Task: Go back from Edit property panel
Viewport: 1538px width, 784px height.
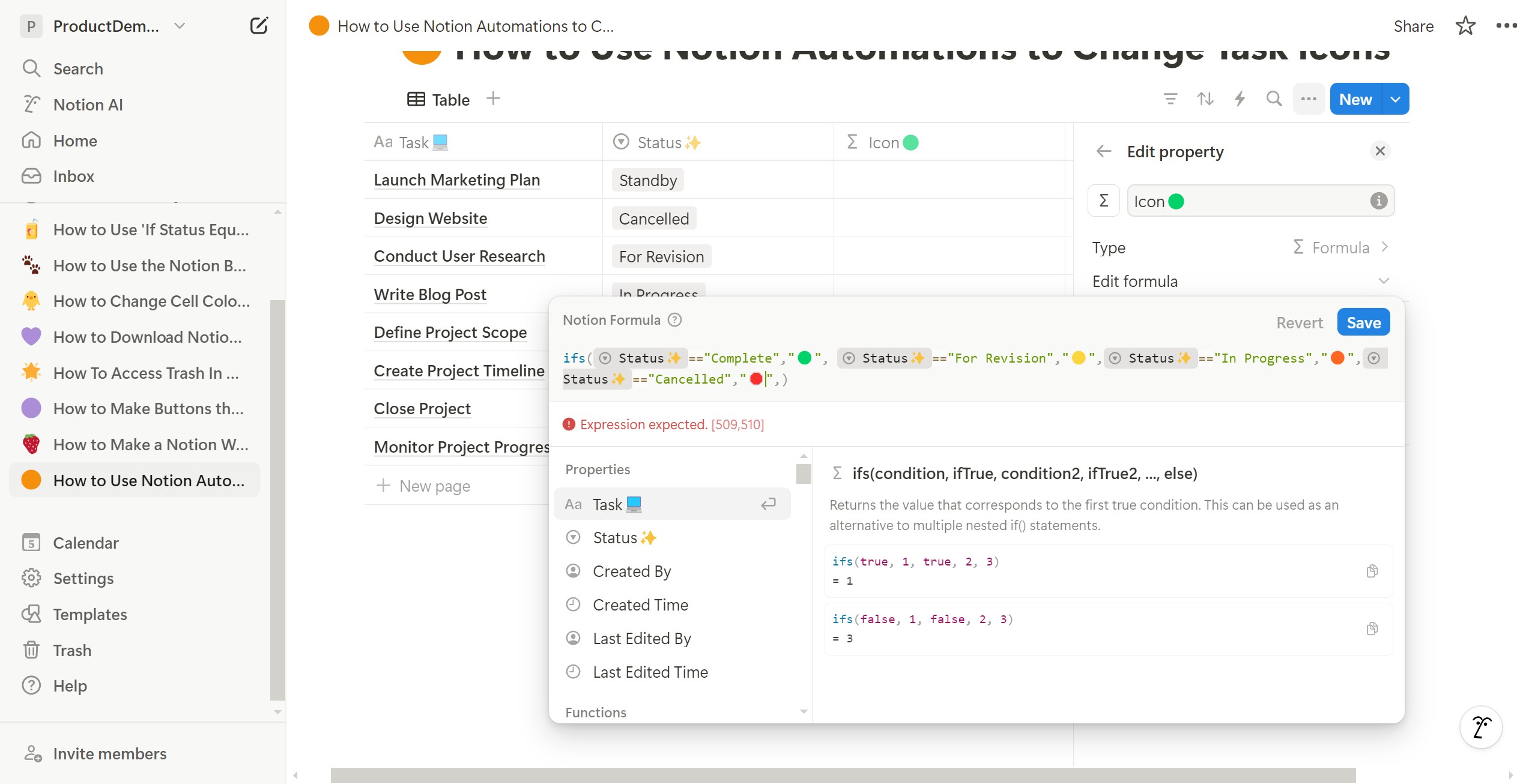Action: pos(1104,151)
